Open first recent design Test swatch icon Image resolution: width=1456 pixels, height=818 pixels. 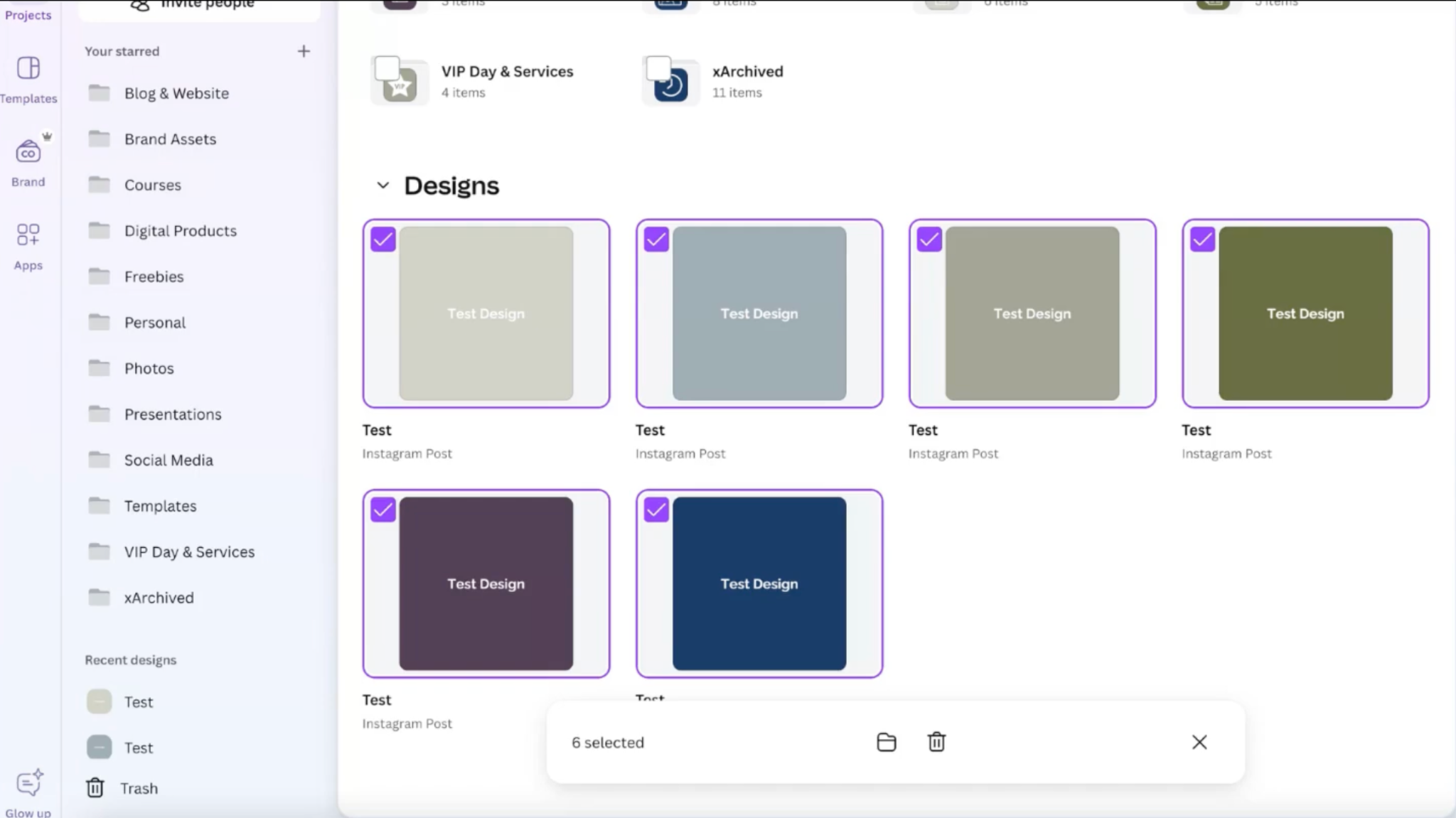click(100, 701)
